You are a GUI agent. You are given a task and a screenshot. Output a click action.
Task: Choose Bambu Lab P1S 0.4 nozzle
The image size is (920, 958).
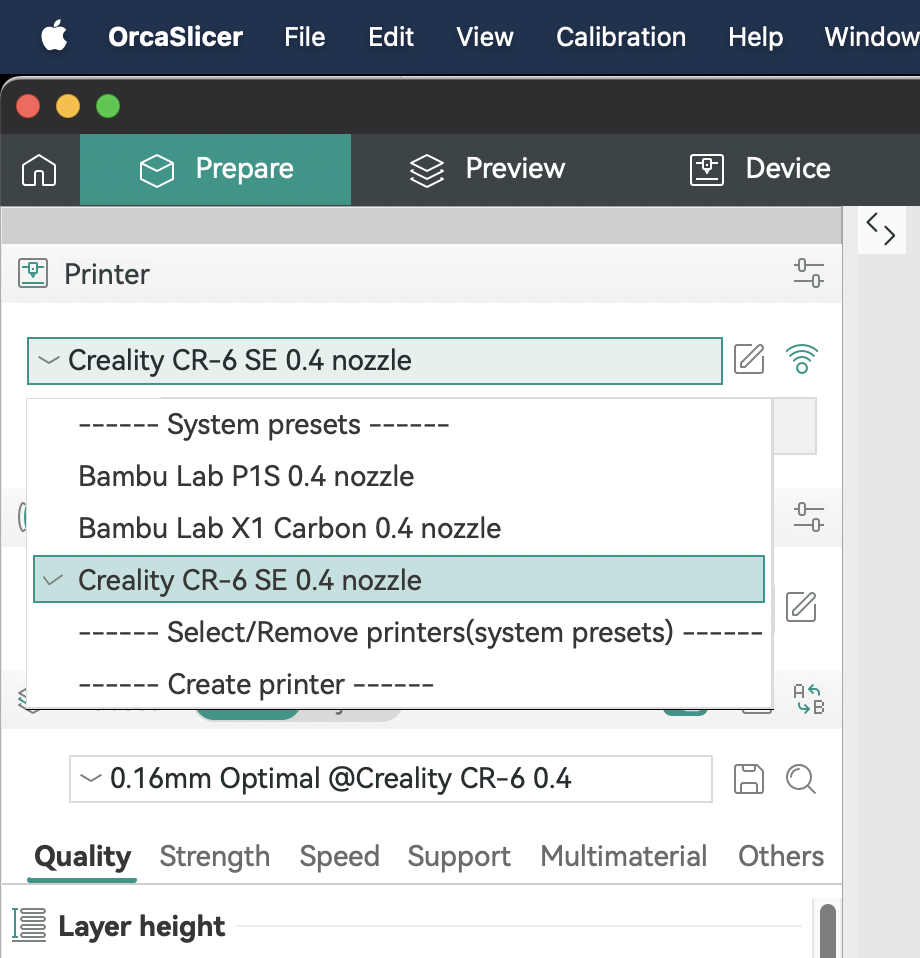(246, 476)
